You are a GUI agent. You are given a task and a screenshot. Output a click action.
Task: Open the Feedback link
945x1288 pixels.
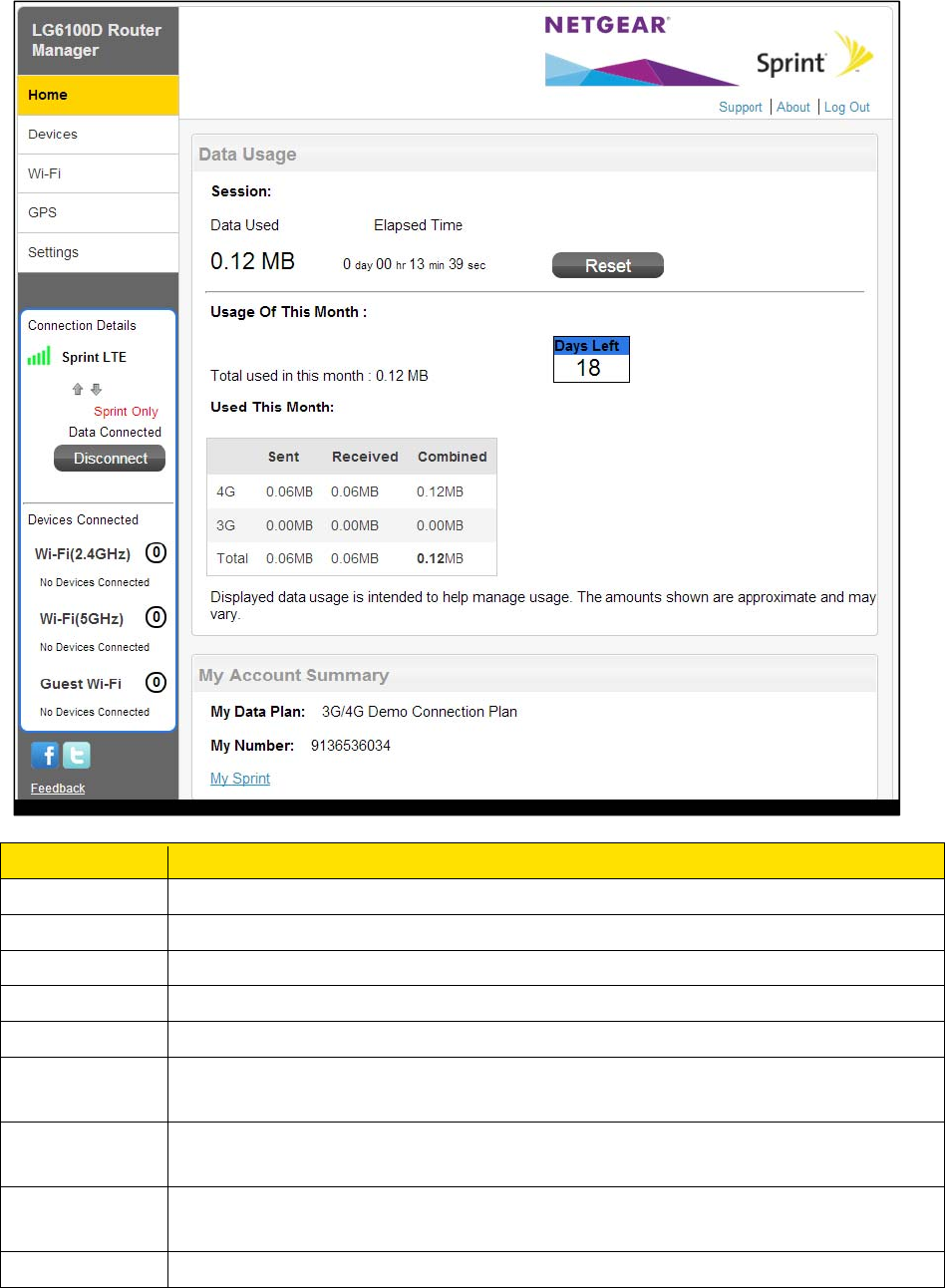tap(58, 789)
